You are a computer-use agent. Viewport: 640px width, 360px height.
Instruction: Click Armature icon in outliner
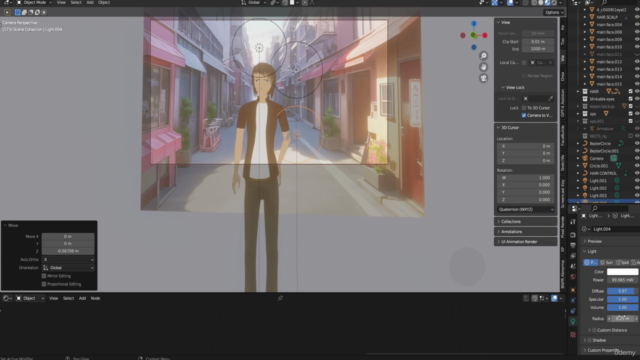[x=592, y=129]
